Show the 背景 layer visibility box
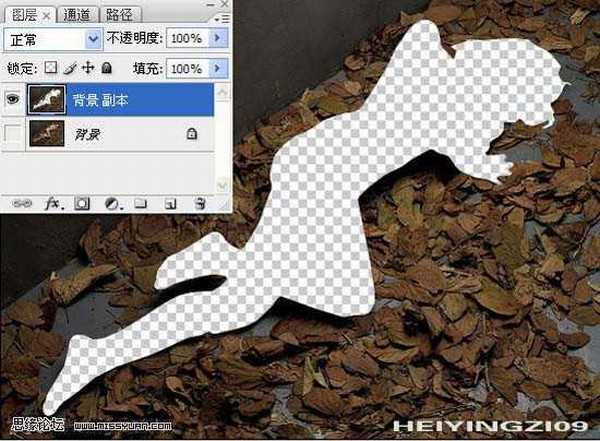Viewport: 600px width, 441px height. tap(13, 134)
